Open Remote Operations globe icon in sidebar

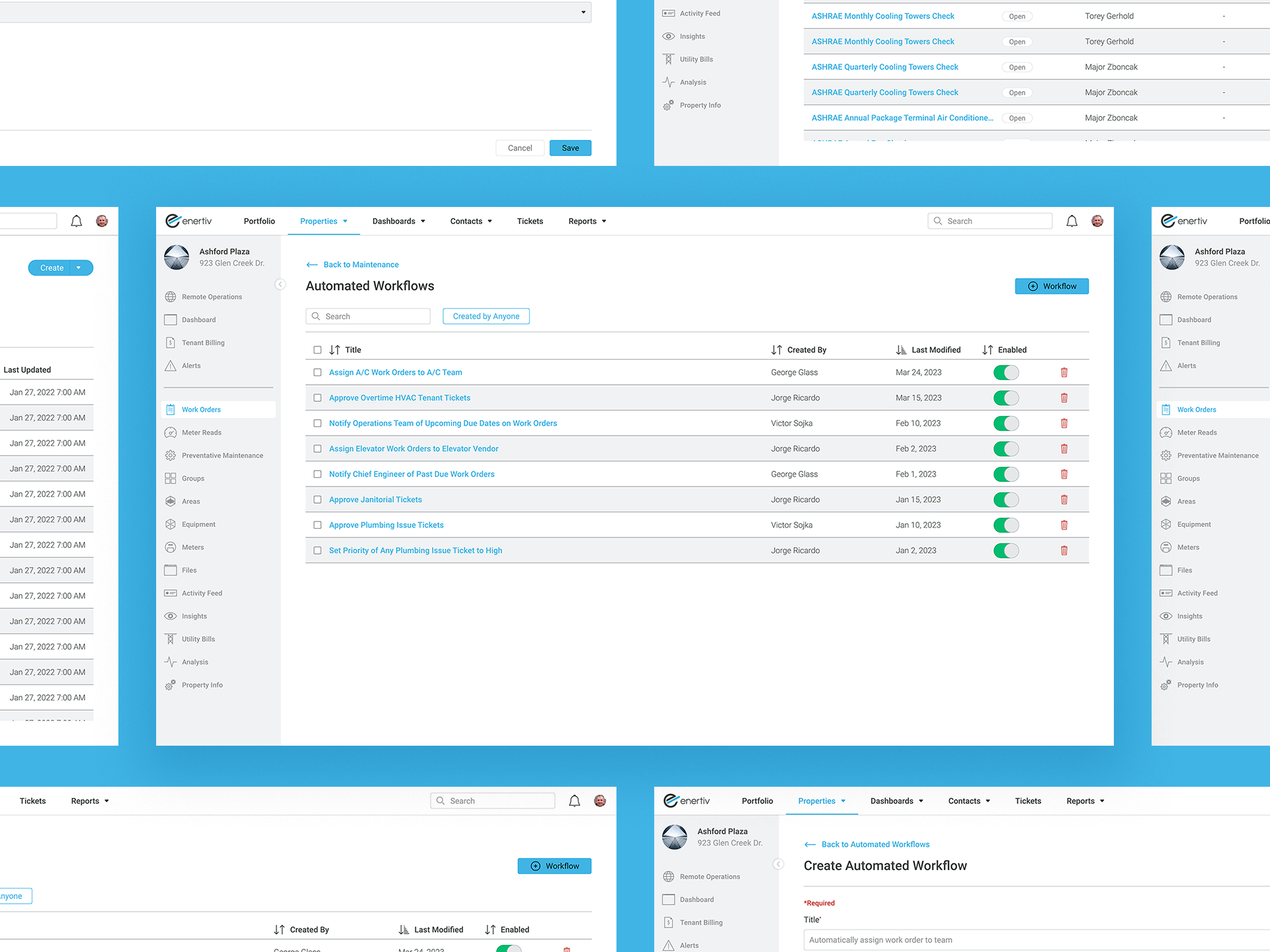click(x=171, y=297)
